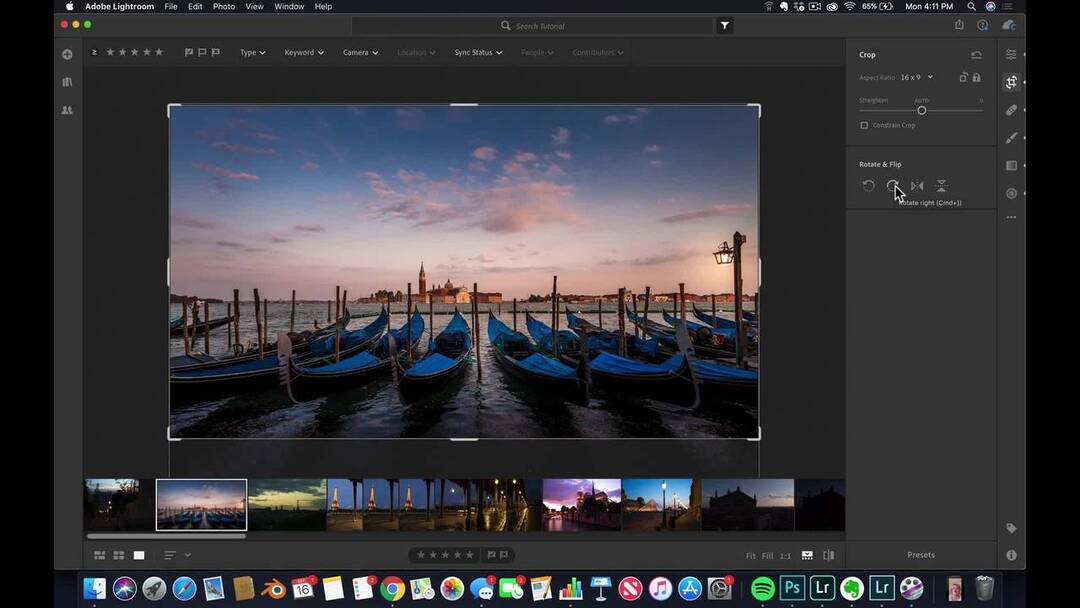The width and height of the screenshot is (1080, 608).
Task: Toggle the unflagged filter in top bar
Action: pos(202,52)
